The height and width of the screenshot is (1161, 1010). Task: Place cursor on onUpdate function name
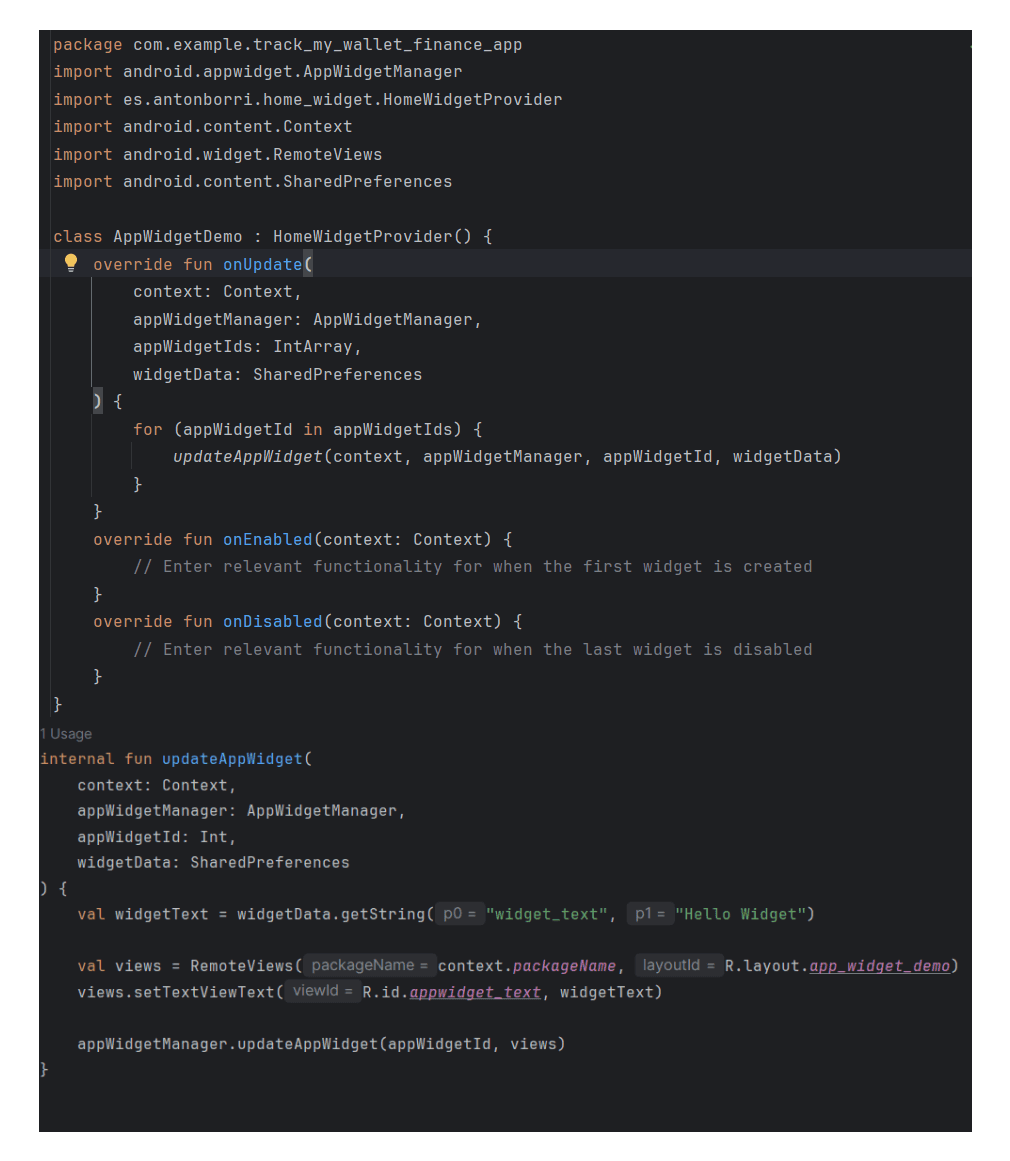coord(262,265)
